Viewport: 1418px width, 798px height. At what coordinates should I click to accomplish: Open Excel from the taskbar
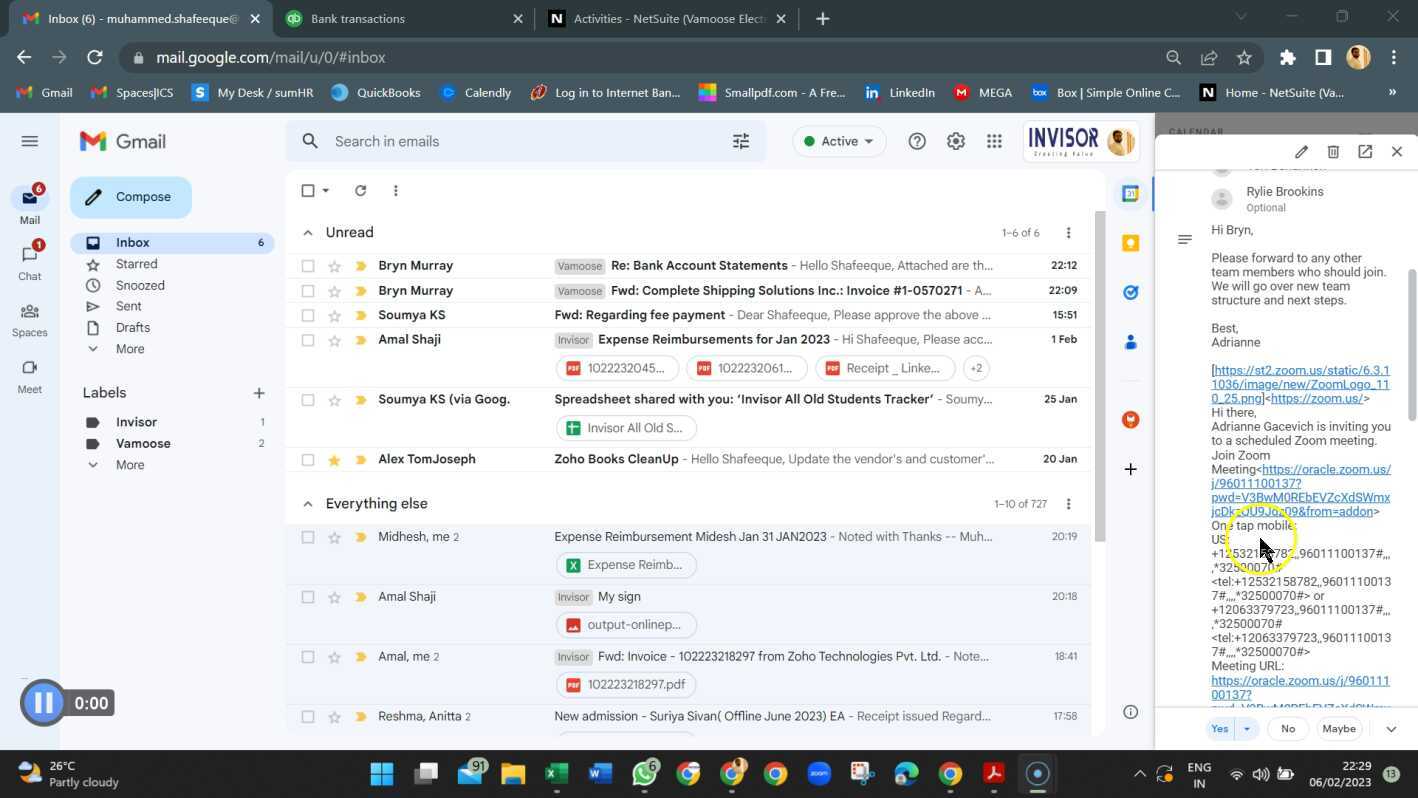556,773
